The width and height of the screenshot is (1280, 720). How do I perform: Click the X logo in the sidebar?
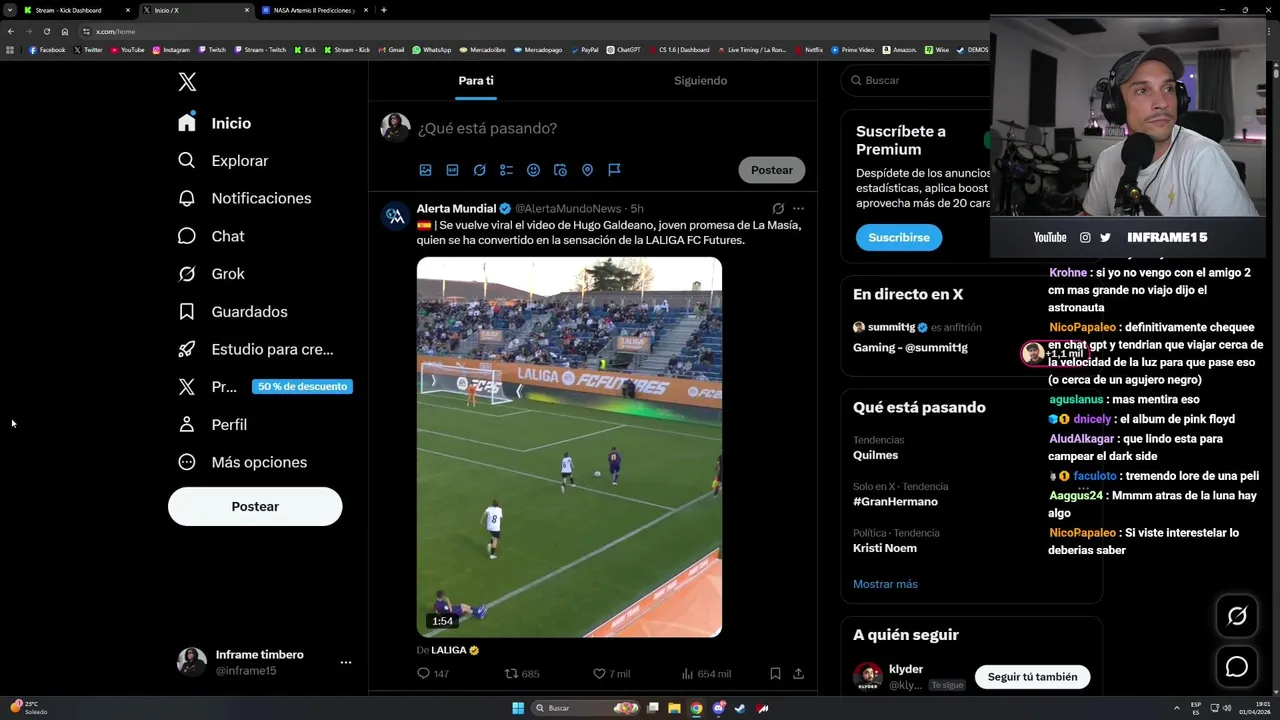[187, 82]
